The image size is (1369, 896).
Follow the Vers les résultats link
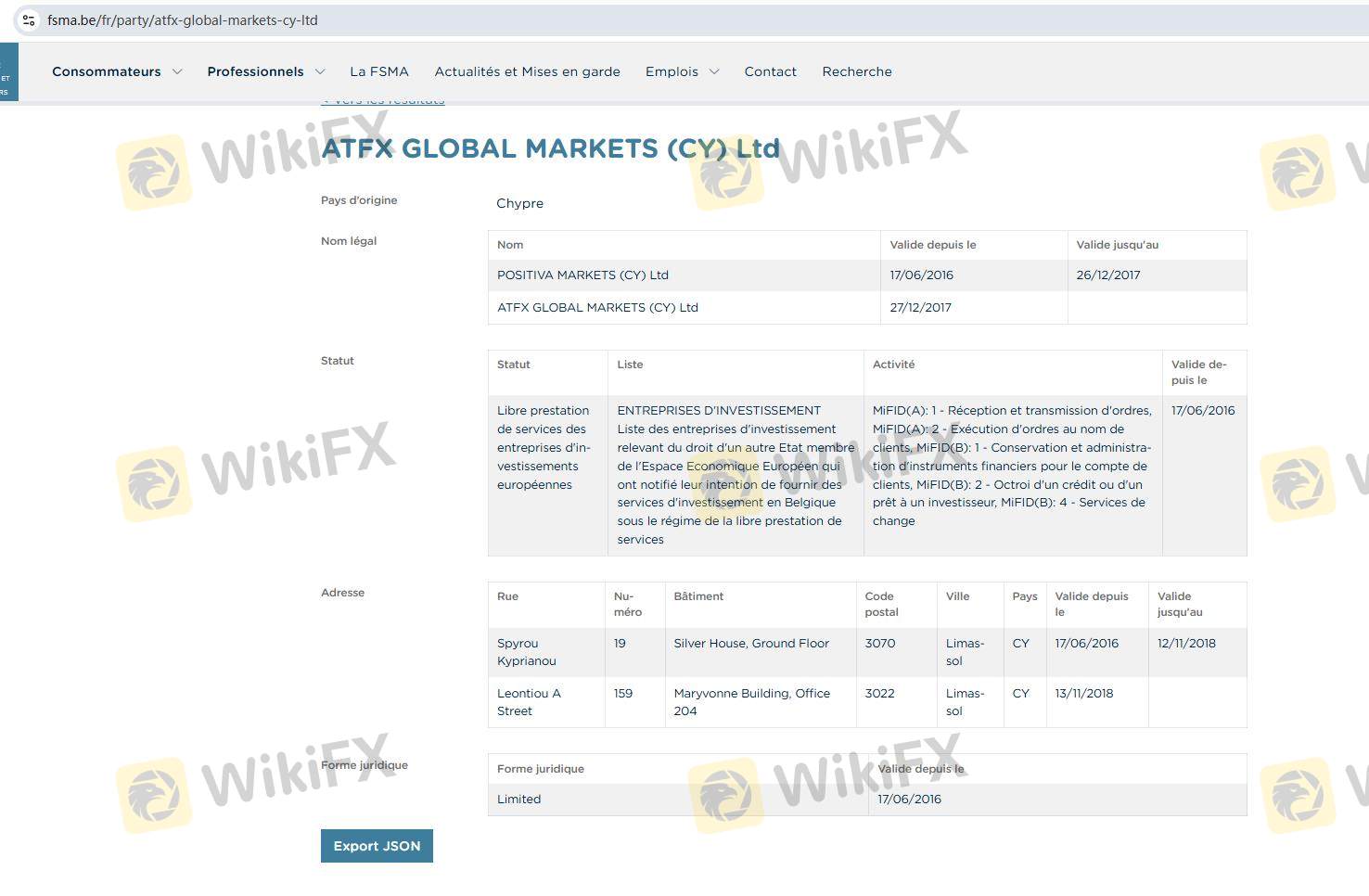[x=382, y=100]
